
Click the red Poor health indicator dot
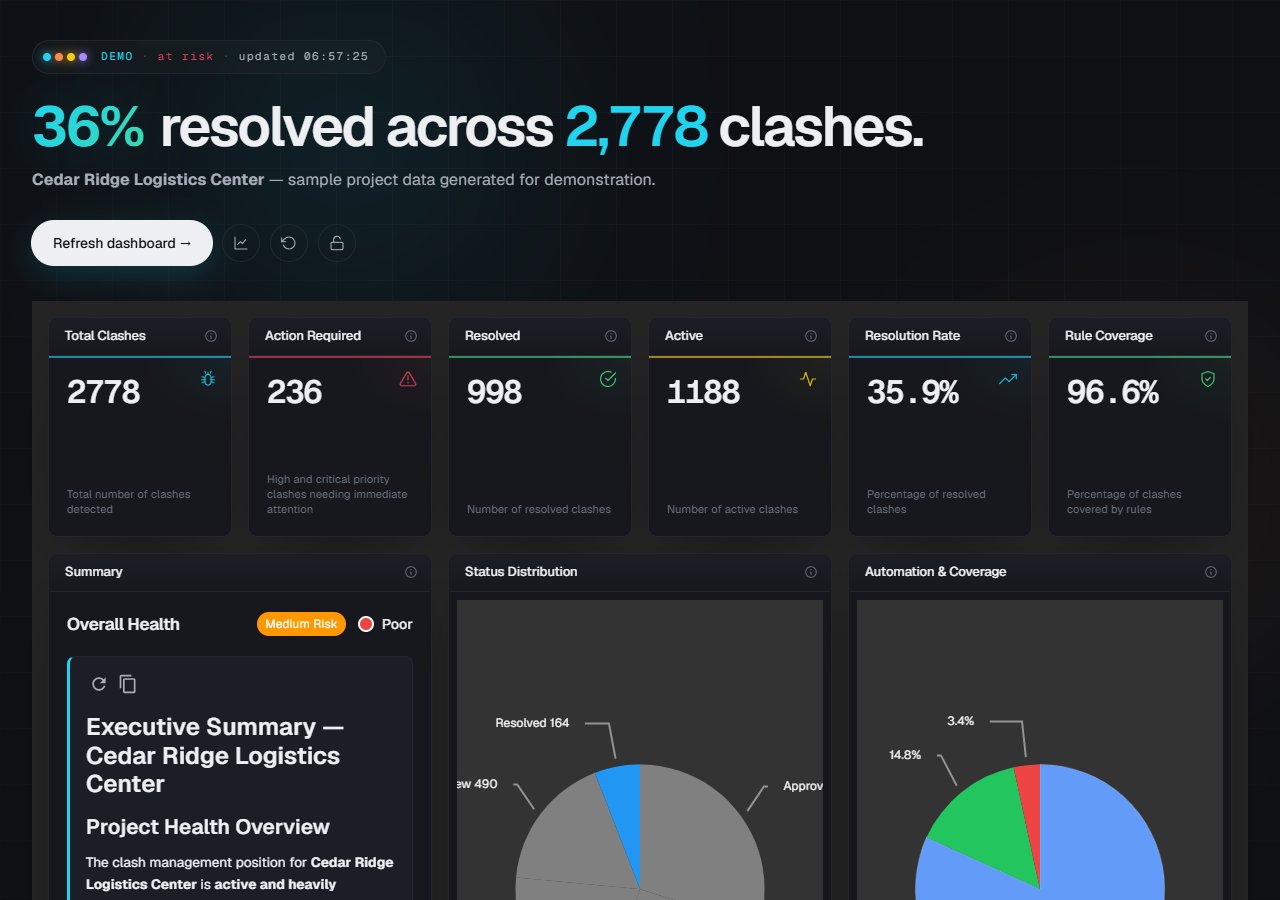pyautogui.click(x=366, y=624)
